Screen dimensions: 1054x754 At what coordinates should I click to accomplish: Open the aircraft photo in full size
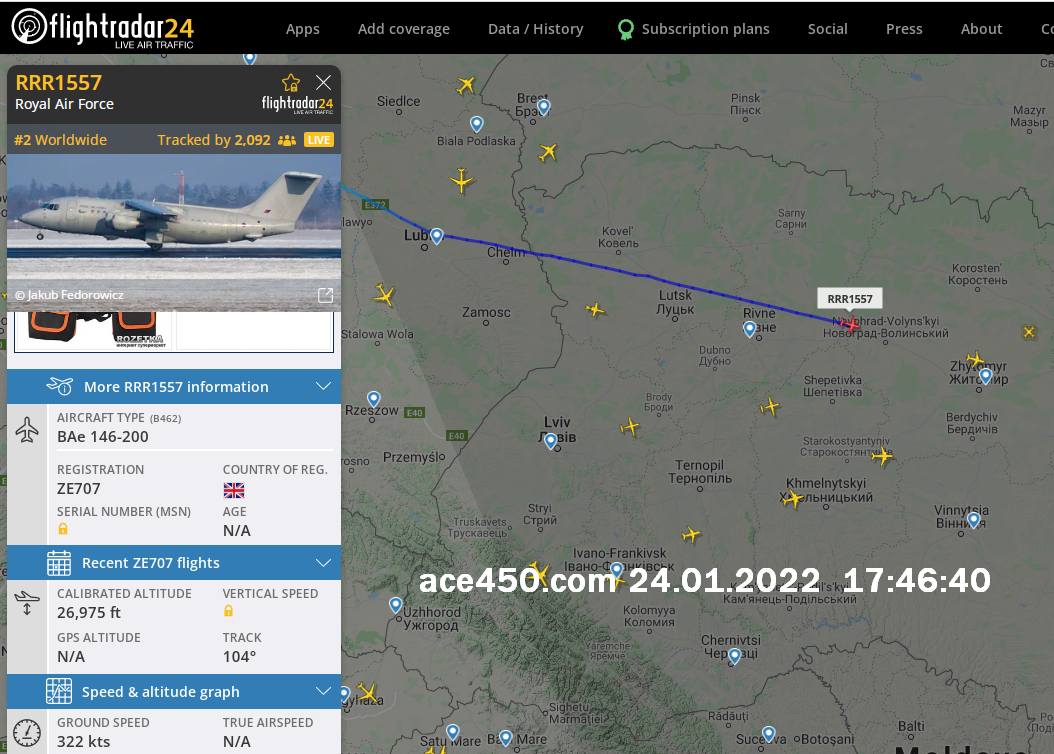click(325, 295)
